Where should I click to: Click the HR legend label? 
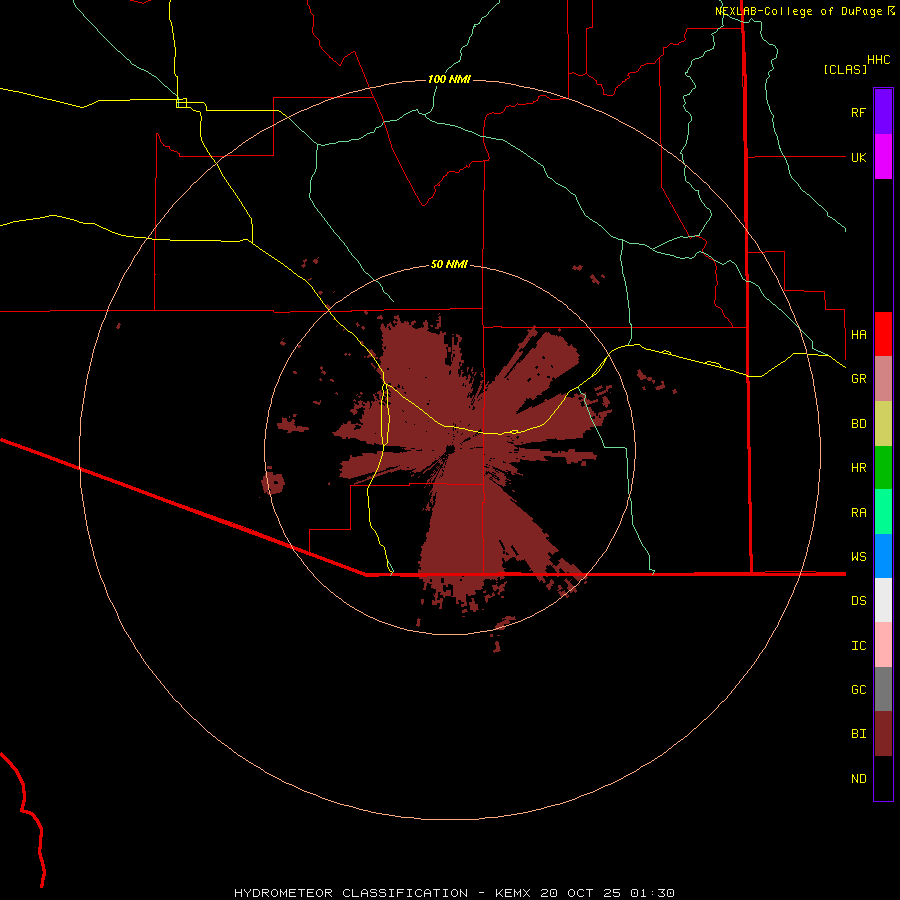click(x=858, y=468)
